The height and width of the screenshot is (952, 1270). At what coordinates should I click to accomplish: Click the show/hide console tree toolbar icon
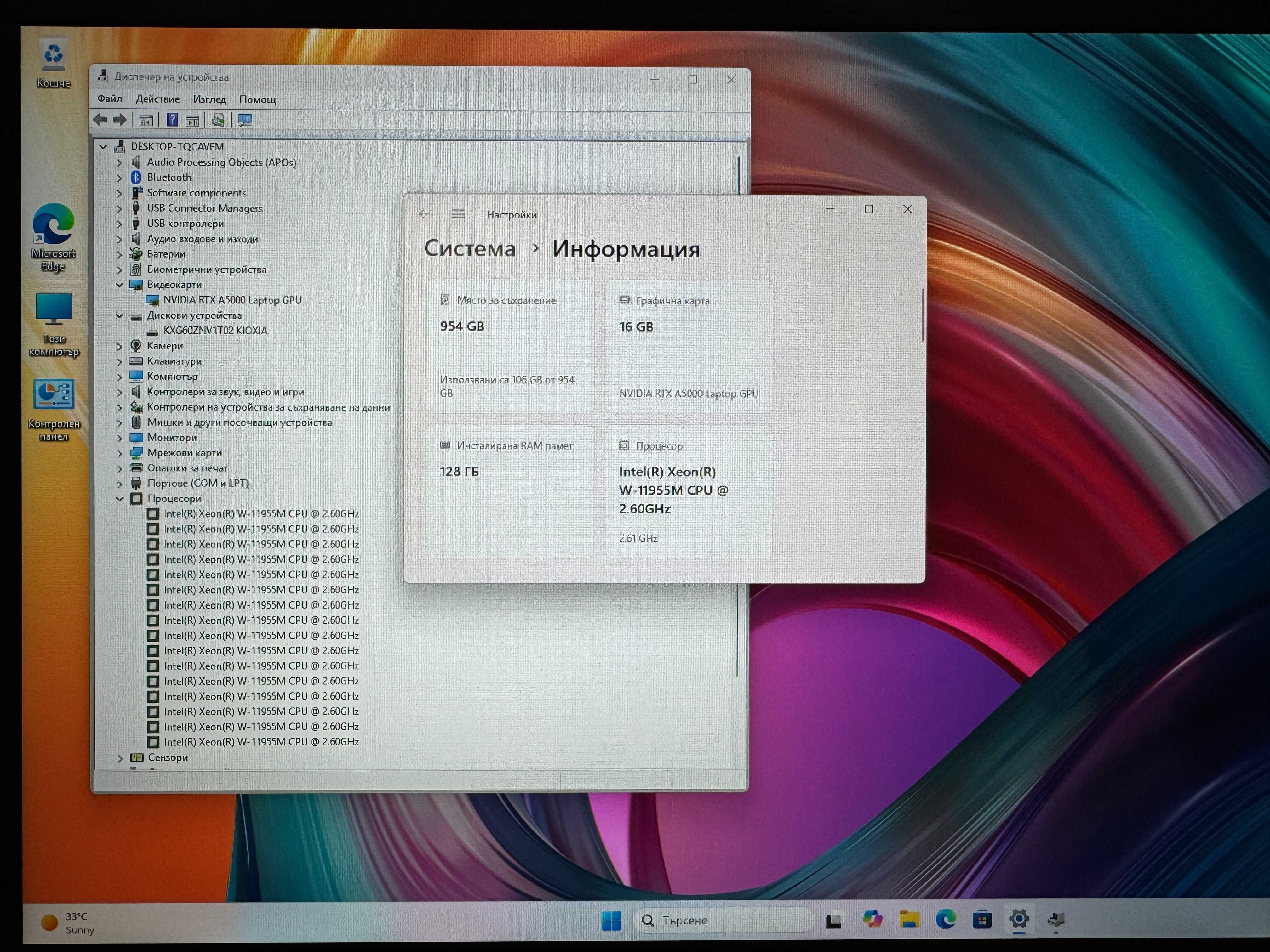pyautogui.click(x=146, y=120)
